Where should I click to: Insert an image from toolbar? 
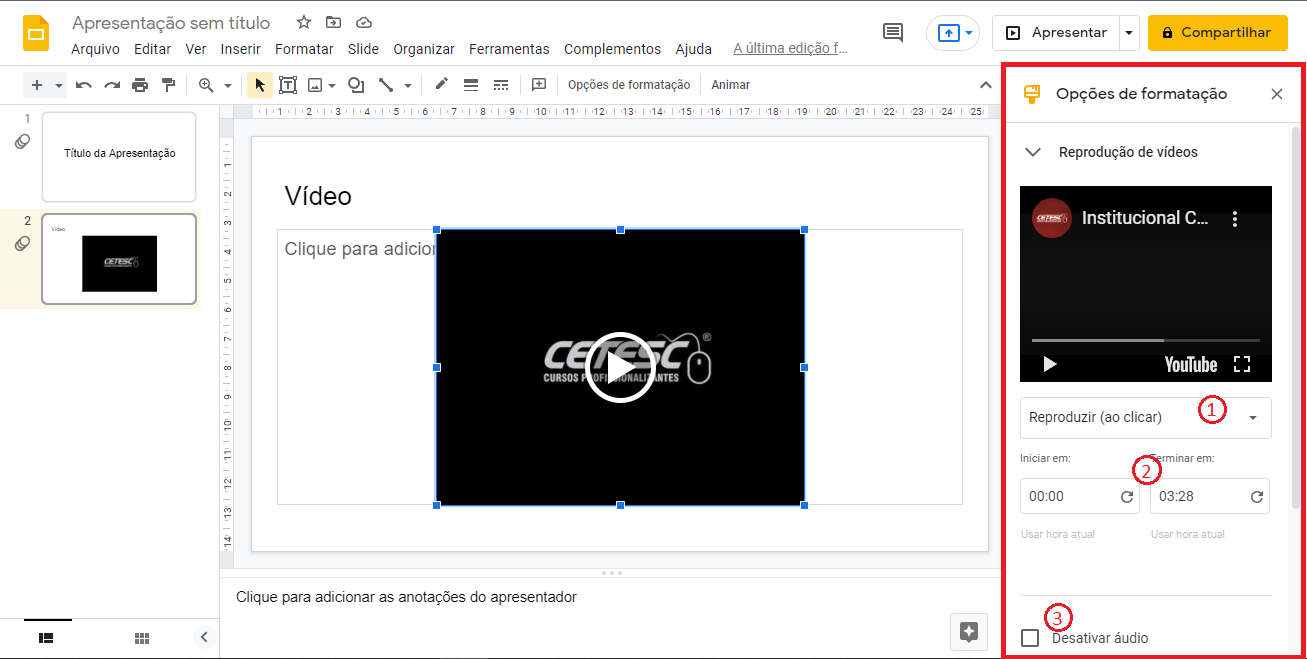(315, 85)
